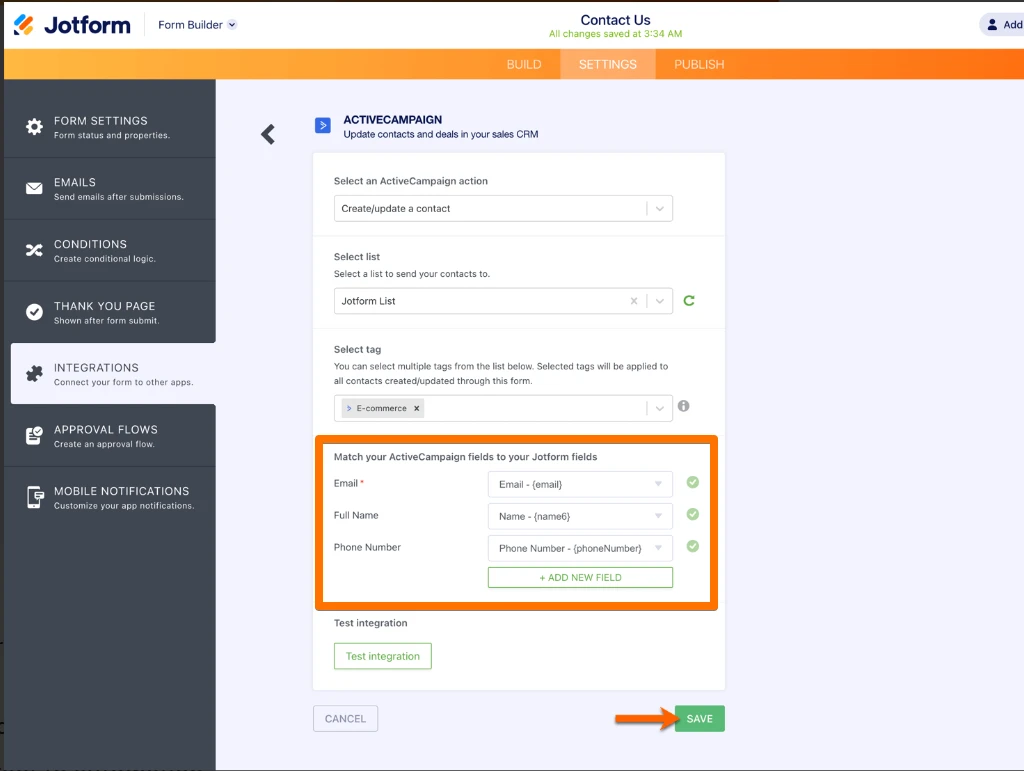Viewport: 1024px width, 771px height.
Task: Click the Test integration button
Action: pos(383,655)
